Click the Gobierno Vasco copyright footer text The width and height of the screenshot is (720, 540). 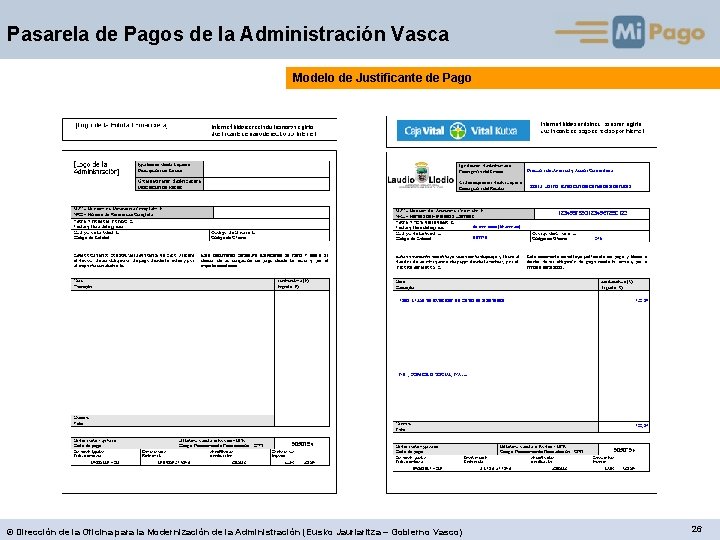235,532
